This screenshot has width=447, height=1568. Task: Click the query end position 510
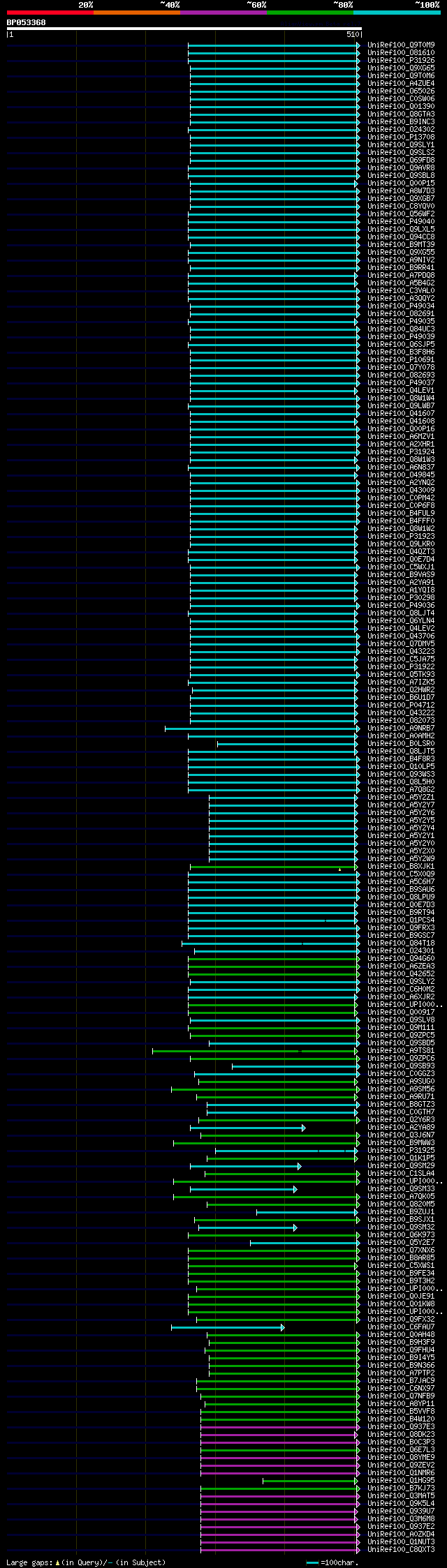click(352, 34)
